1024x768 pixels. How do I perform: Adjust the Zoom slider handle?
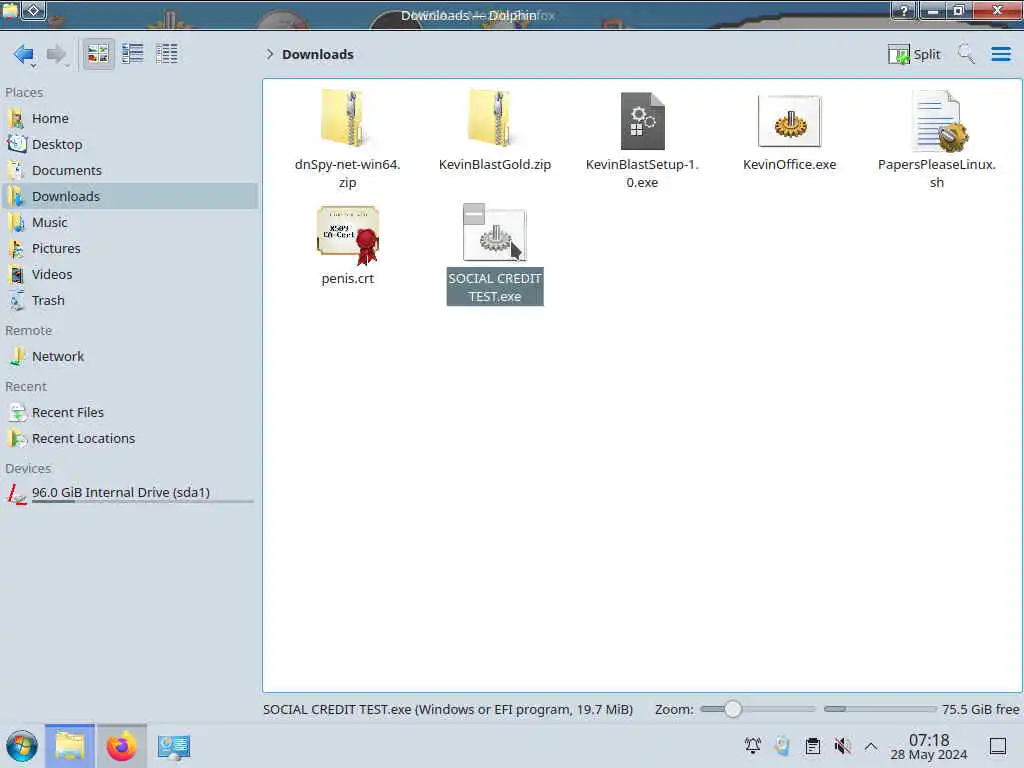click(x=733, y=709)
